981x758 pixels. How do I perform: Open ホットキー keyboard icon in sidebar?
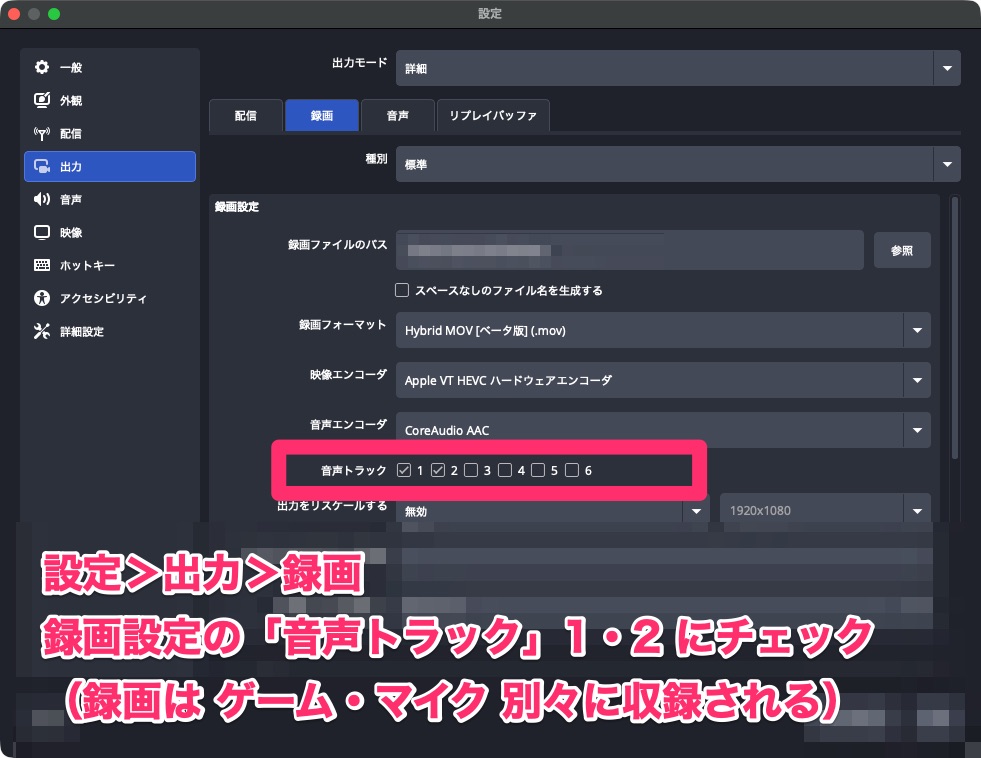tap(42, 265)
